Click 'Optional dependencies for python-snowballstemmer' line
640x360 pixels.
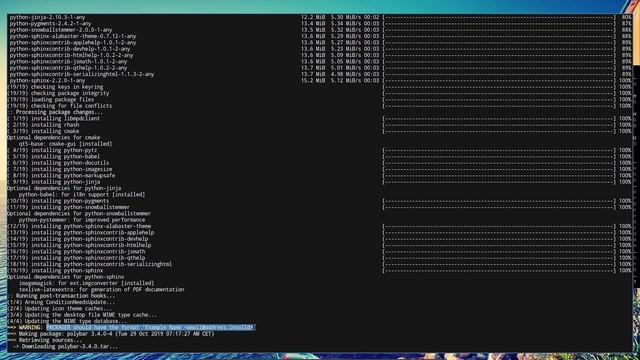click(x=79, y=213)
